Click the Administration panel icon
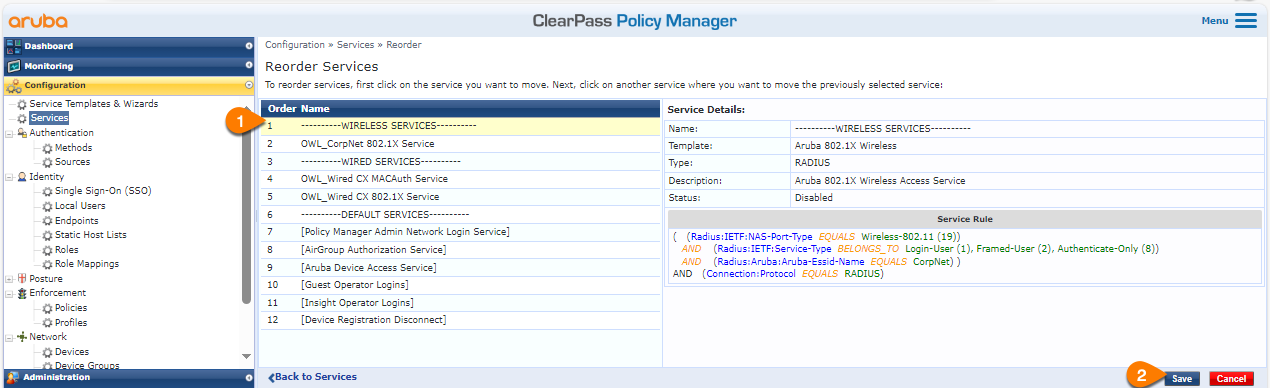The height and width of the screenshot is (388, 1270). click(x=14, y=377)
